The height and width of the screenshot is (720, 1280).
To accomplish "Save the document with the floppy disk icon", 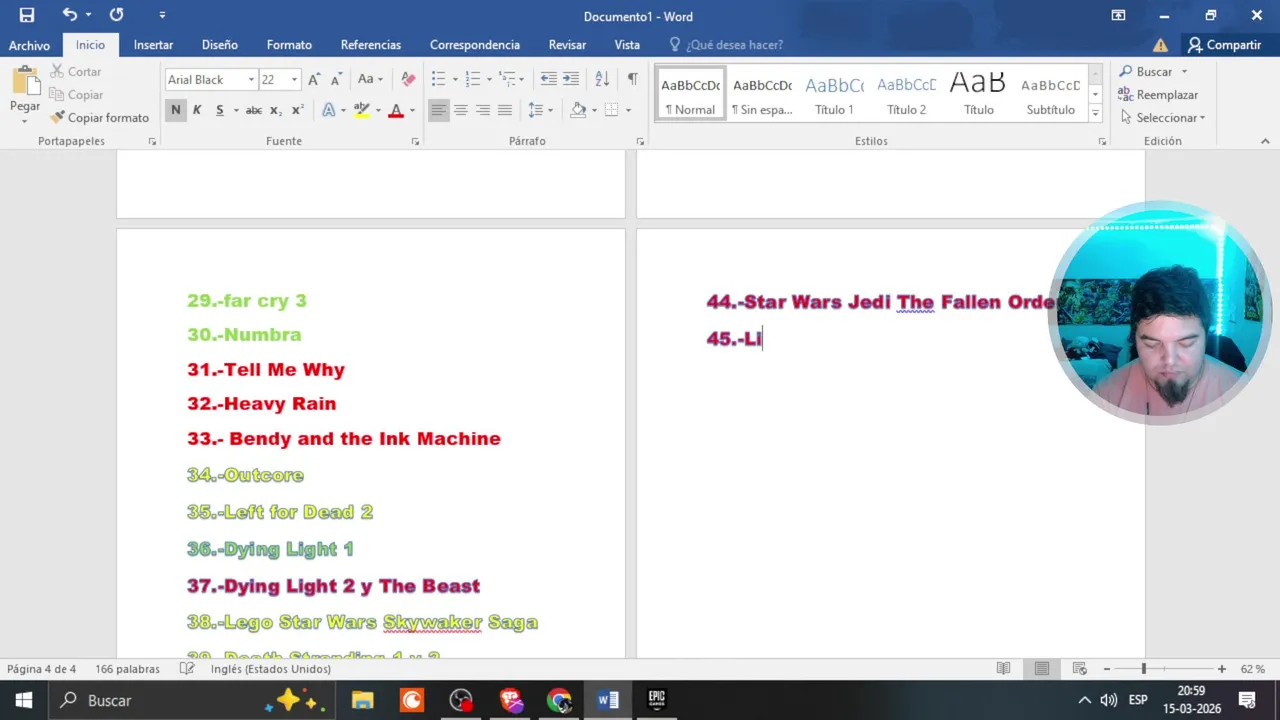I will coord(27,15).
